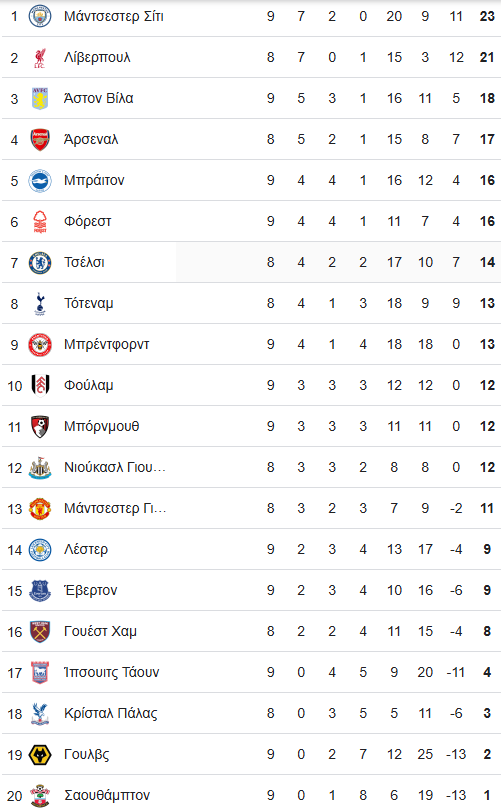Open the Λέστερ team row
This screenshot has width=501, height=810.
pos(251,550)
